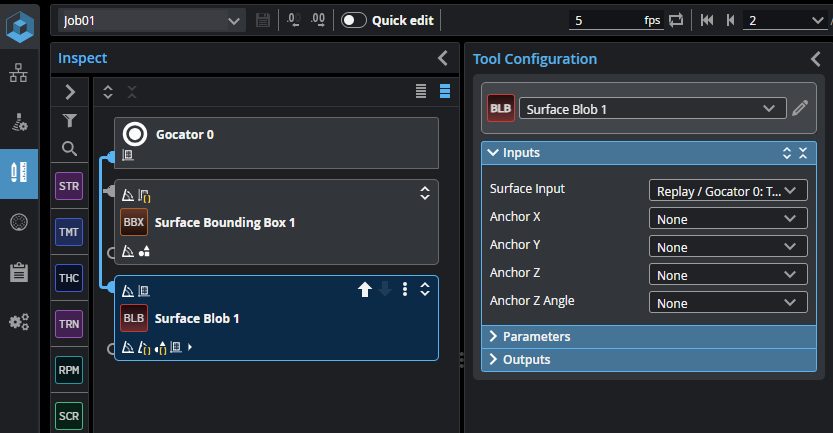Open Surface Blob 1 three-dot menu
The height and width of the screenshot is (433, 833).
pyautogui.click(x=405, y=290)
